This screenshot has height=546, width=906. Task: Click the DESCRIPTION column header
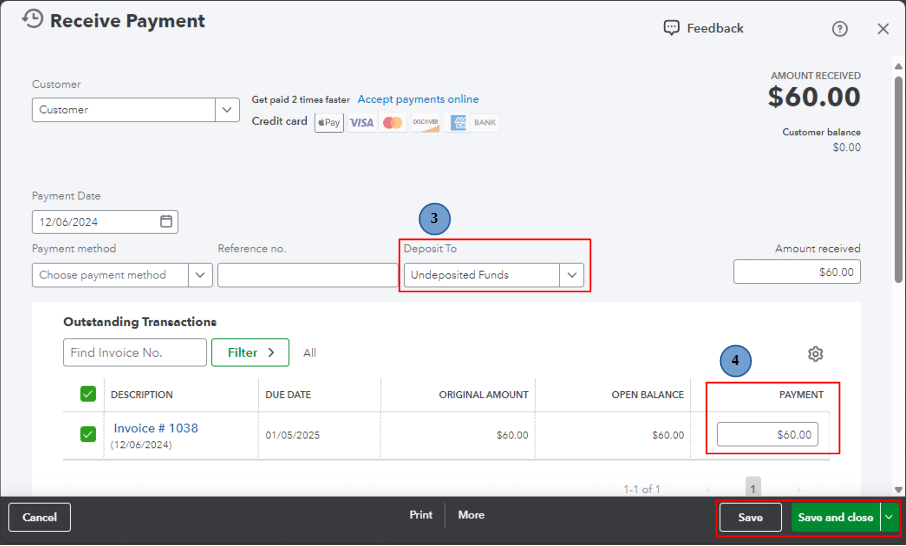[x=142, y=395]
